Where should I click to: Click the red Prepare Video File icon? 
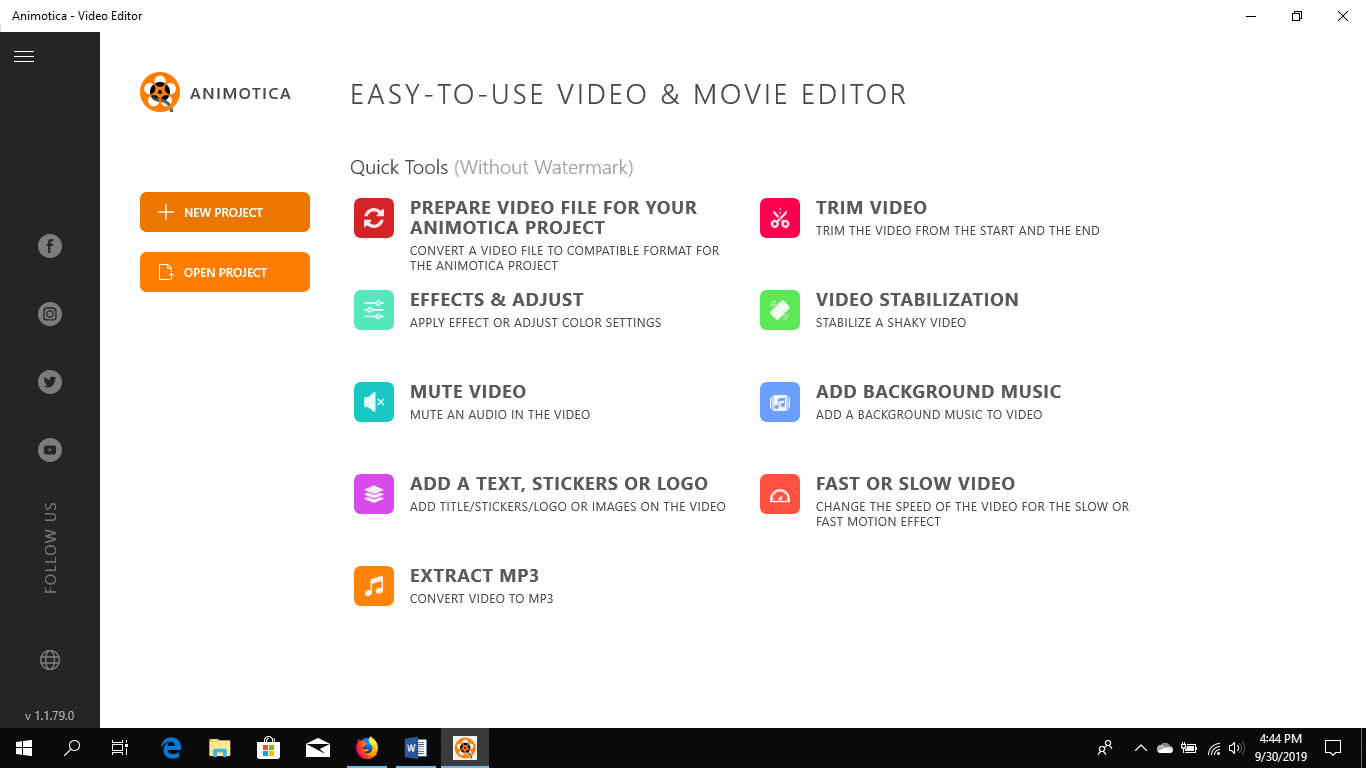374,218
